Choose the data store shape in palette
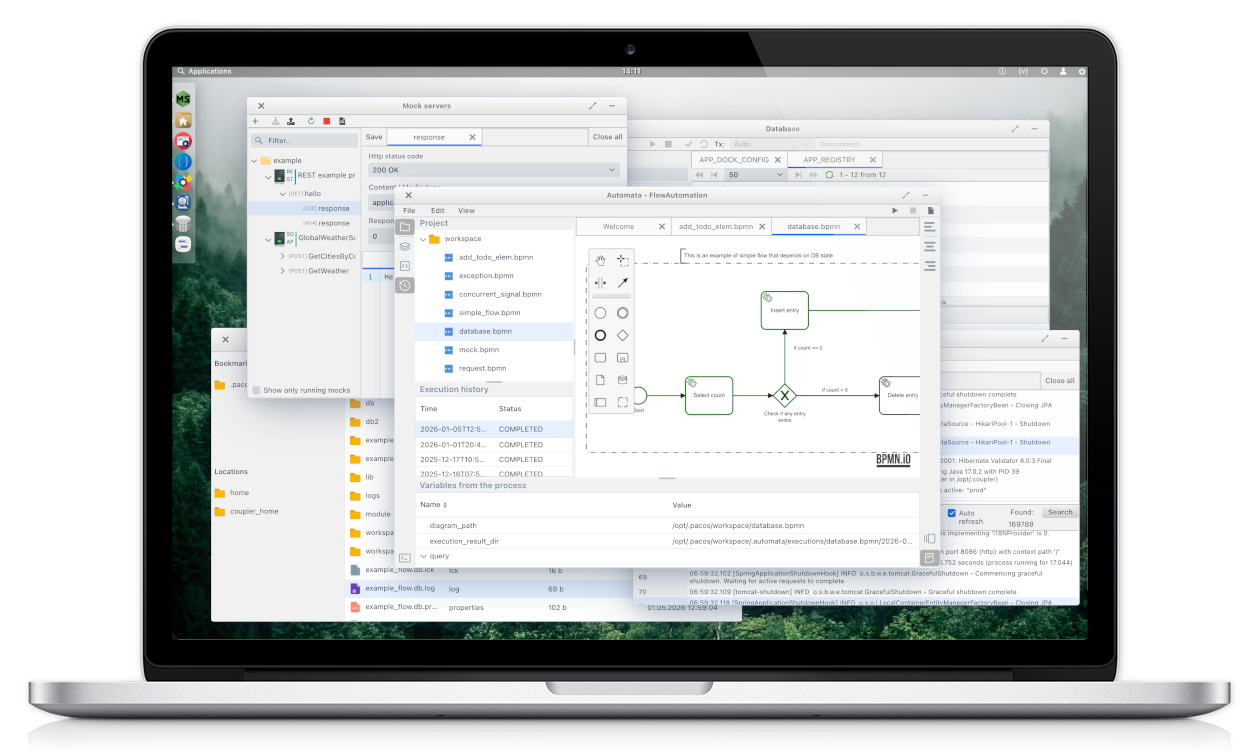Viewport: 1260px width, 756px height. [623, 380]
